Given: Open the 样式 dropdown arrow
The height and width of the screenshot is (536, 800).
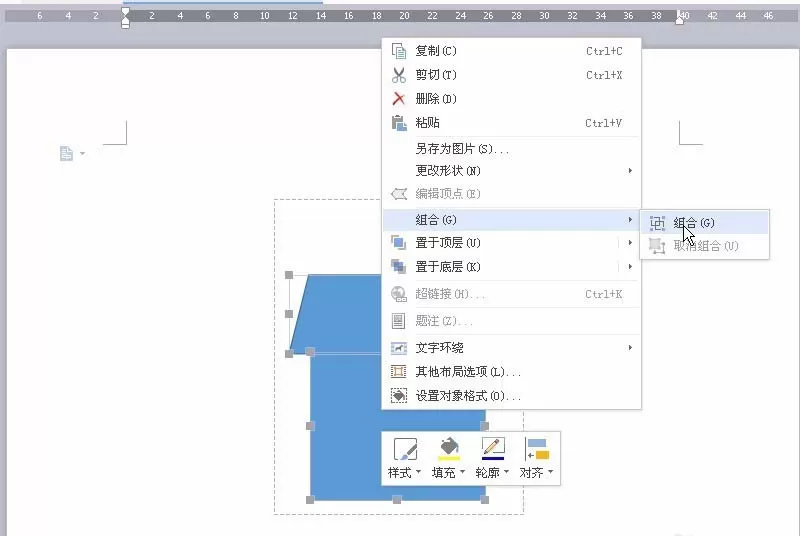Looking at the screenshot, I should [418, 472].
